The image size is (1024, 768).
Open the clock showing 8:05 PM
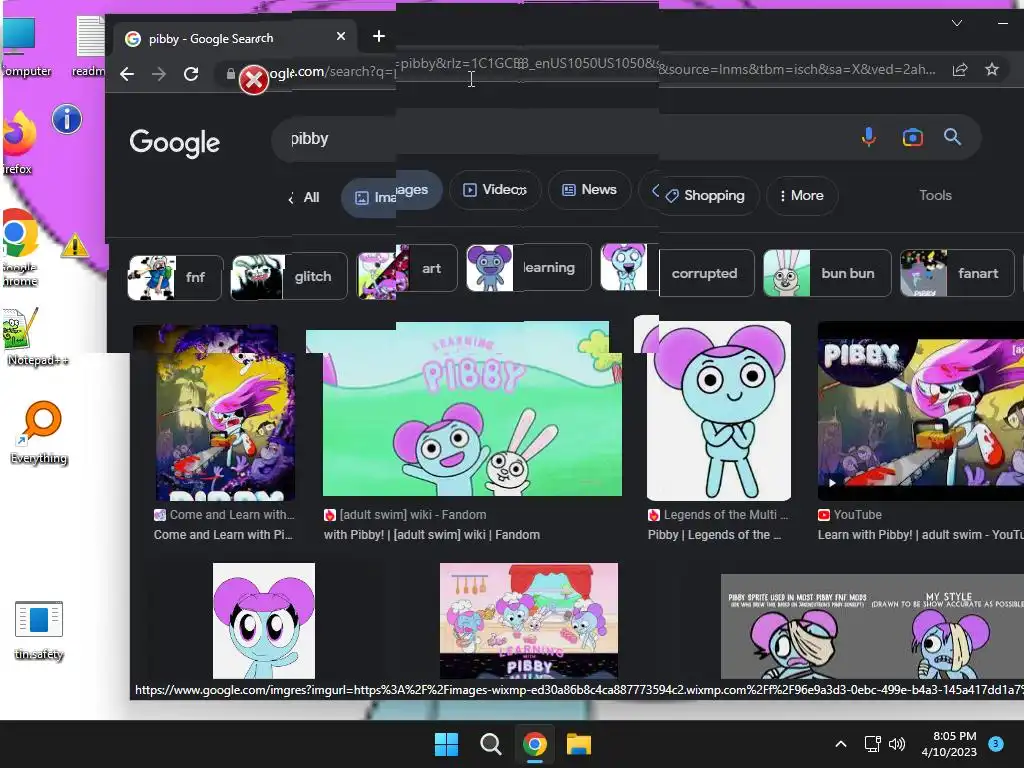(x=950, y=744)
